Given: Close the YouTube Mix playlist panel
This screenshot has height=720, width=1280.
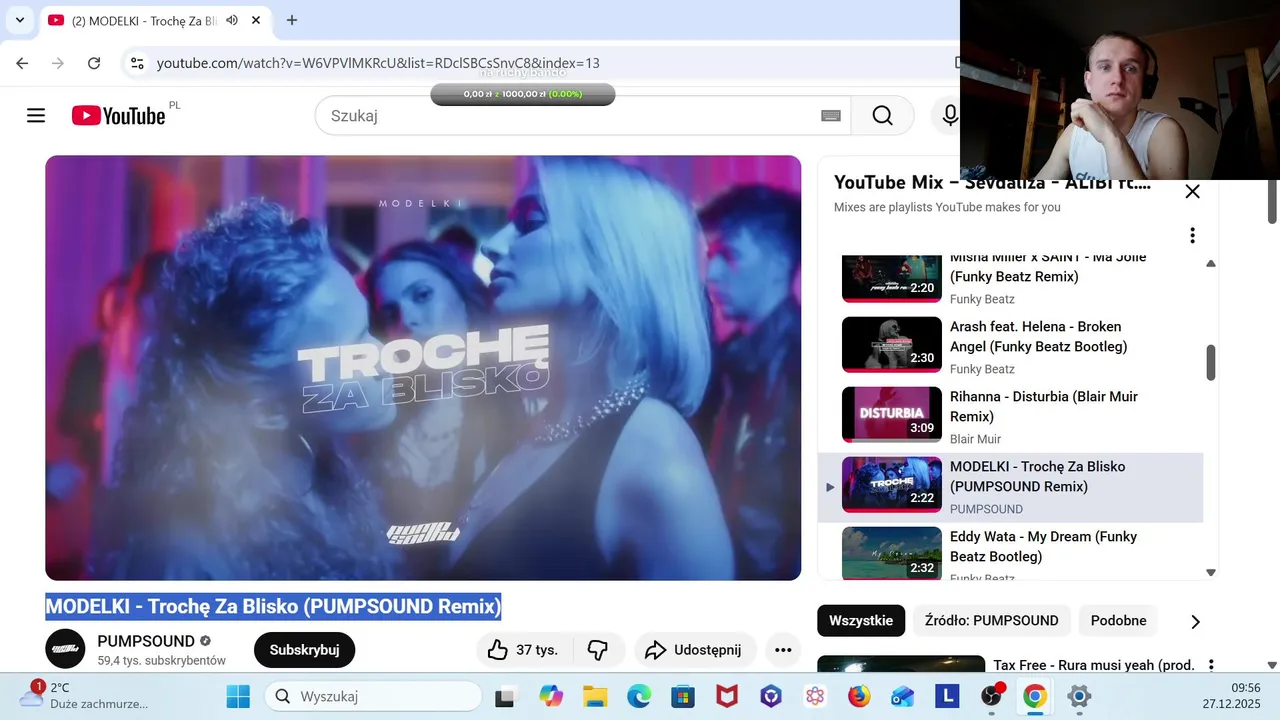Looking at the screenshot, I should 1192,192.
